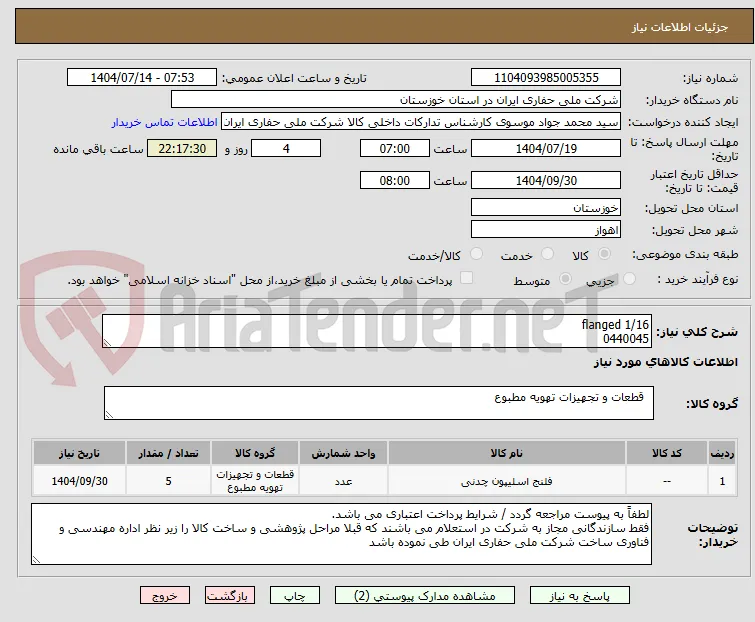755x622 pixels.
Task: Click the deadline time field 07:00
Action: (x=394, y=148)
